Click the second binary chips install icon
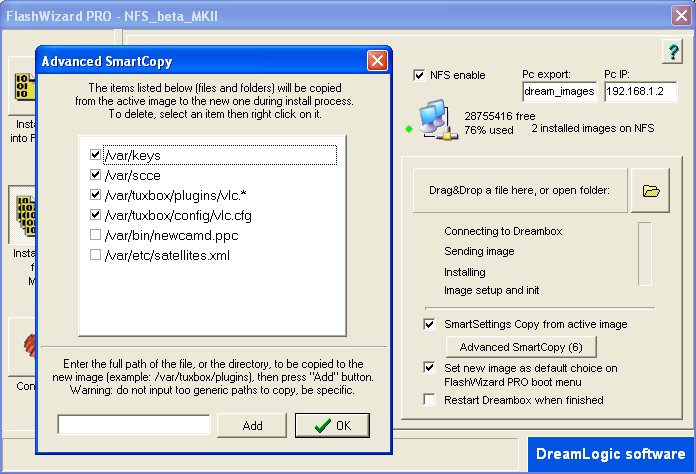The height and width of the screenshot is (474, 696). coord(26,215)
